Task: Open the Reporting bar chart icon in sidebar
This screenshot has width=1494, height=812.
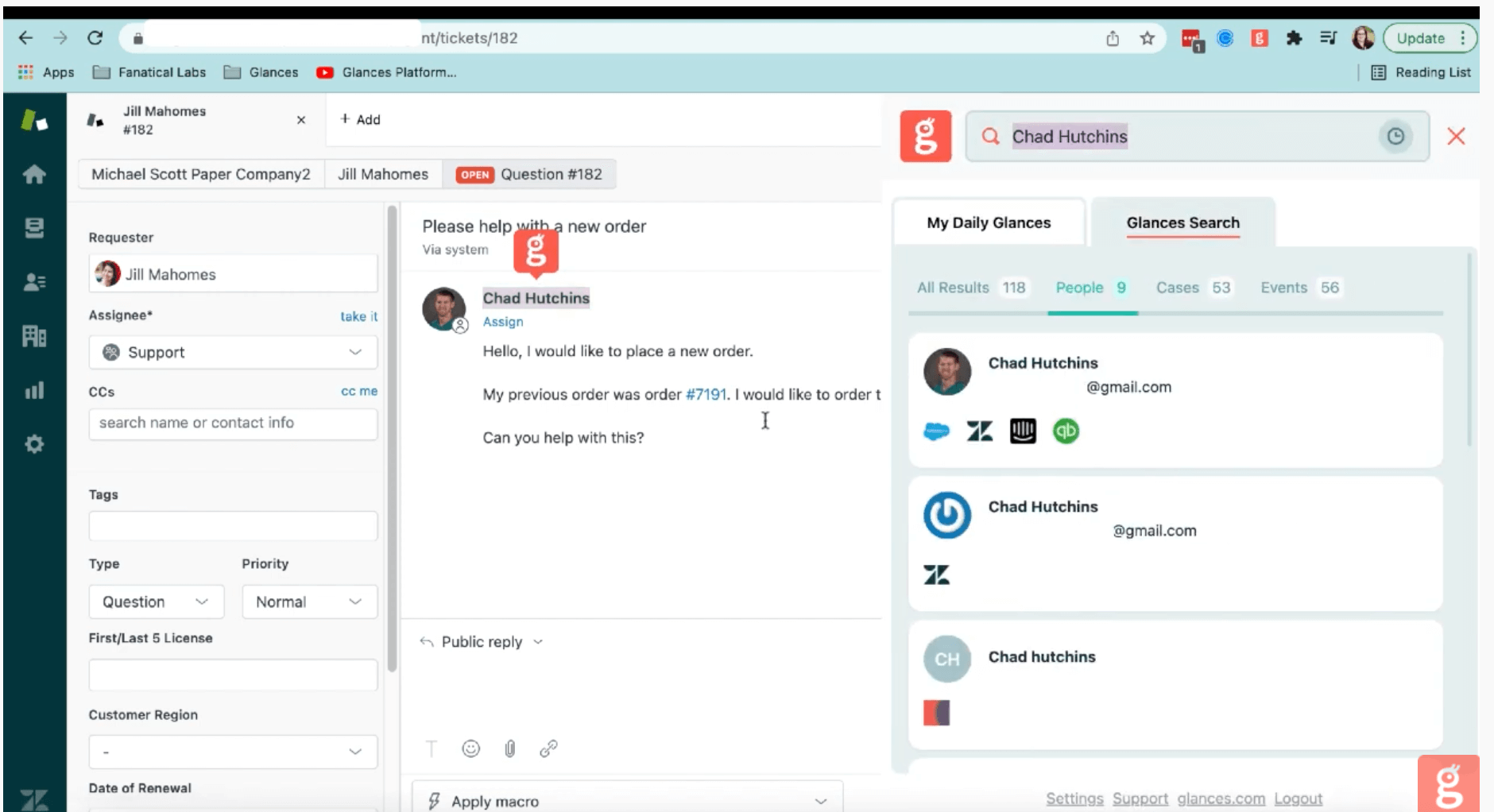Action: pos(33,390)
